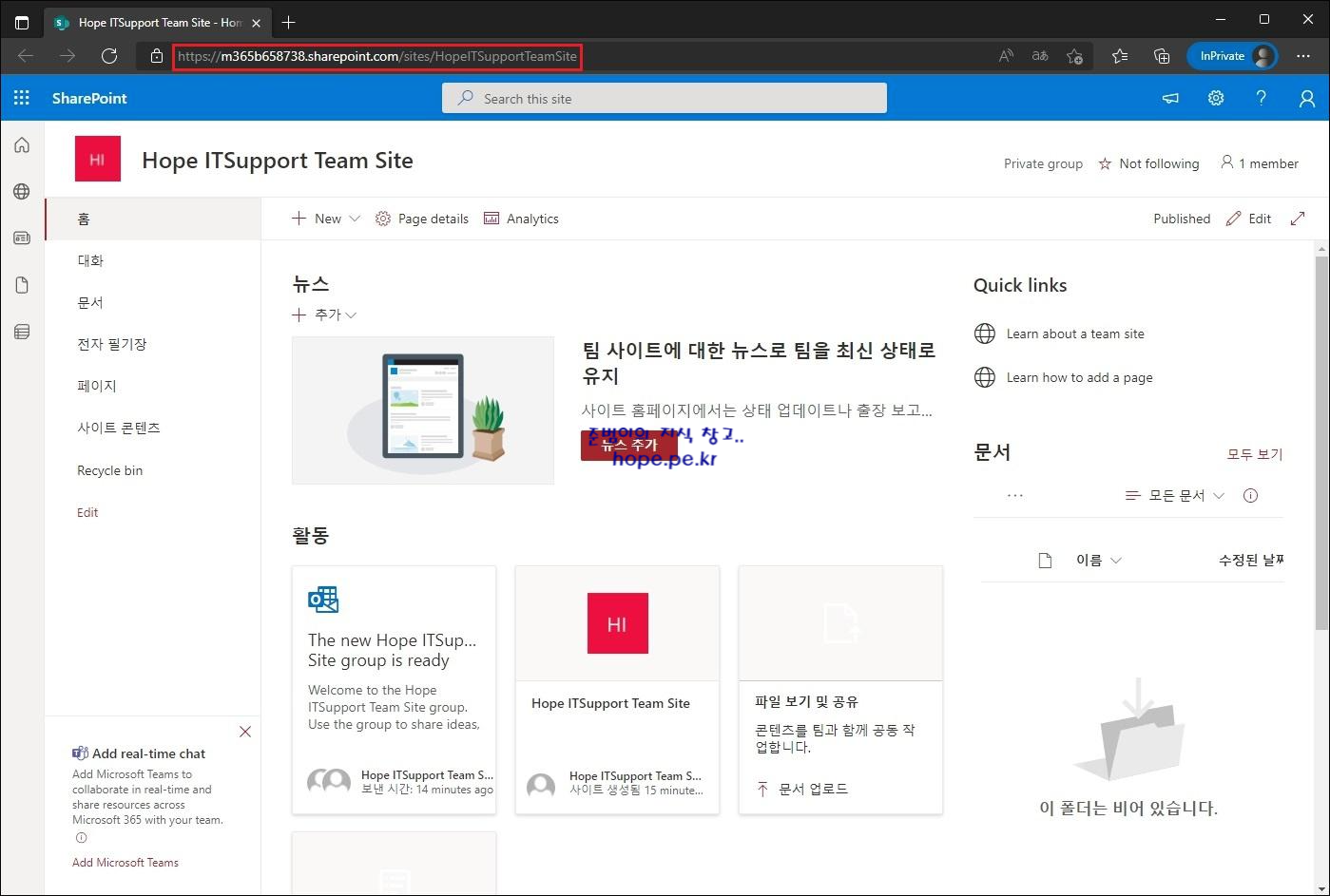Open My files icon in left app bar
The width and height of the screenshot is (1330, 896).
click(x=22, y=284)
